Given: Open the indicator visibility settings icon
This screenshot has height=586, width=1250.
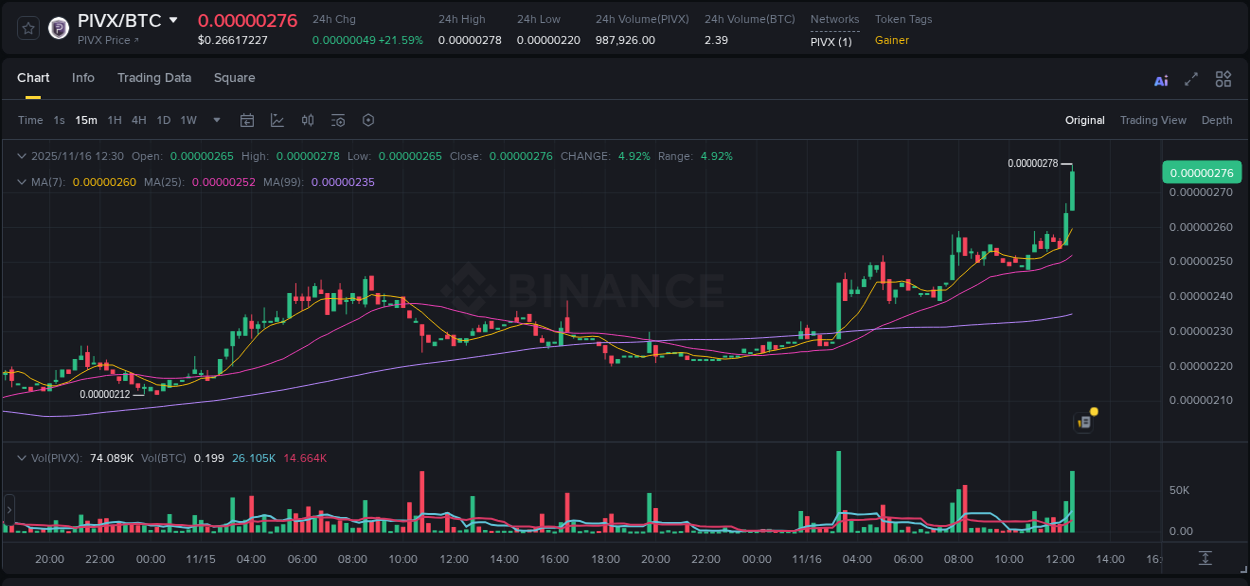Looking at the screenshot, I should pos(337,120).
